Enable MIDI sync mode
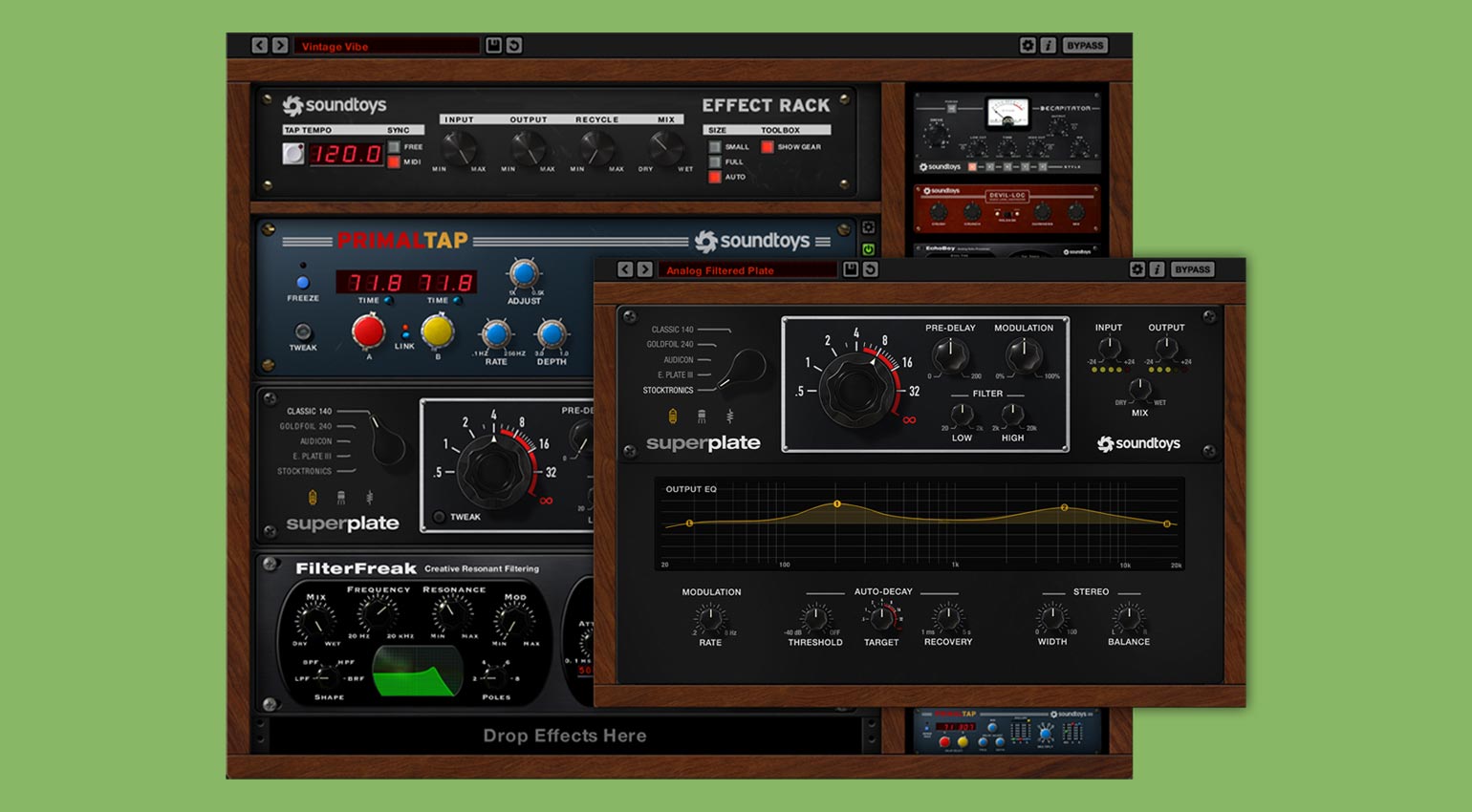 coord(394,162)
